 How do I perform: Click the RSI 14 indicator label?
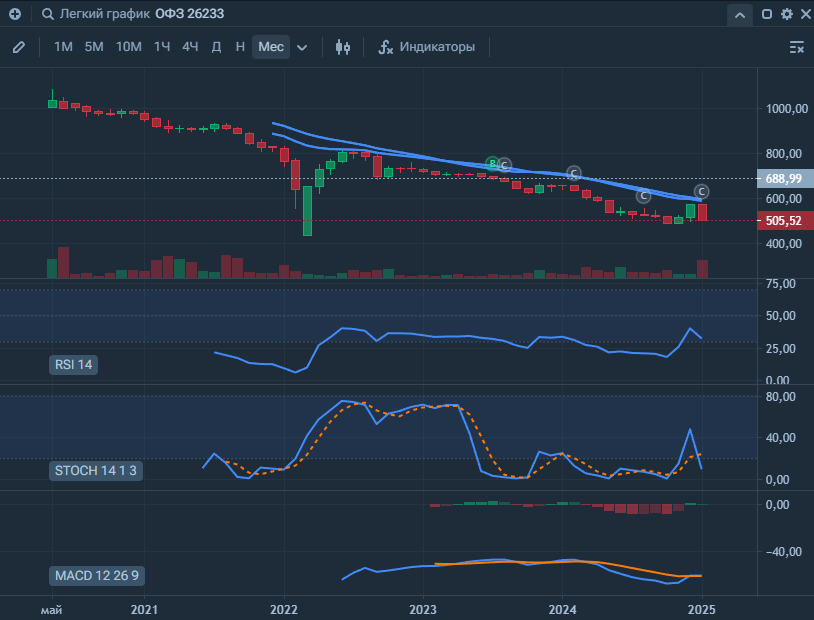pos(73,365)
